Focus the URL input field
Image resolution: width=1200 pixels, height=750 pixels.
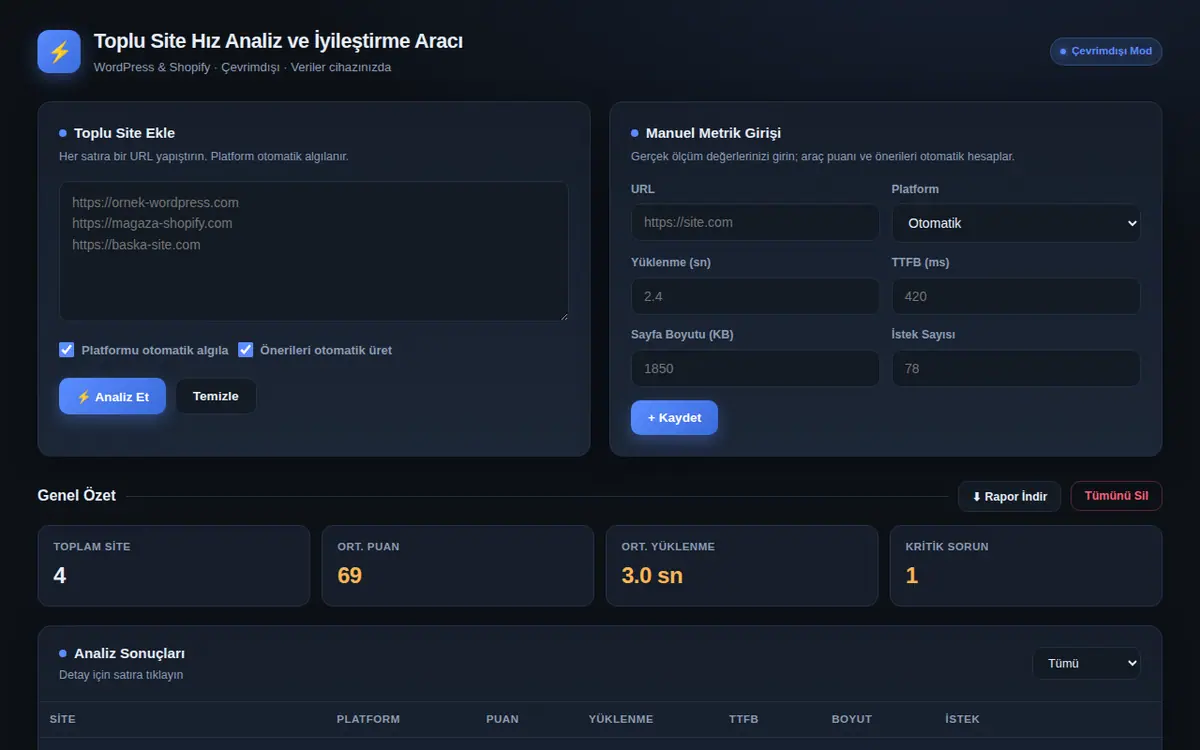coord(755,222)
